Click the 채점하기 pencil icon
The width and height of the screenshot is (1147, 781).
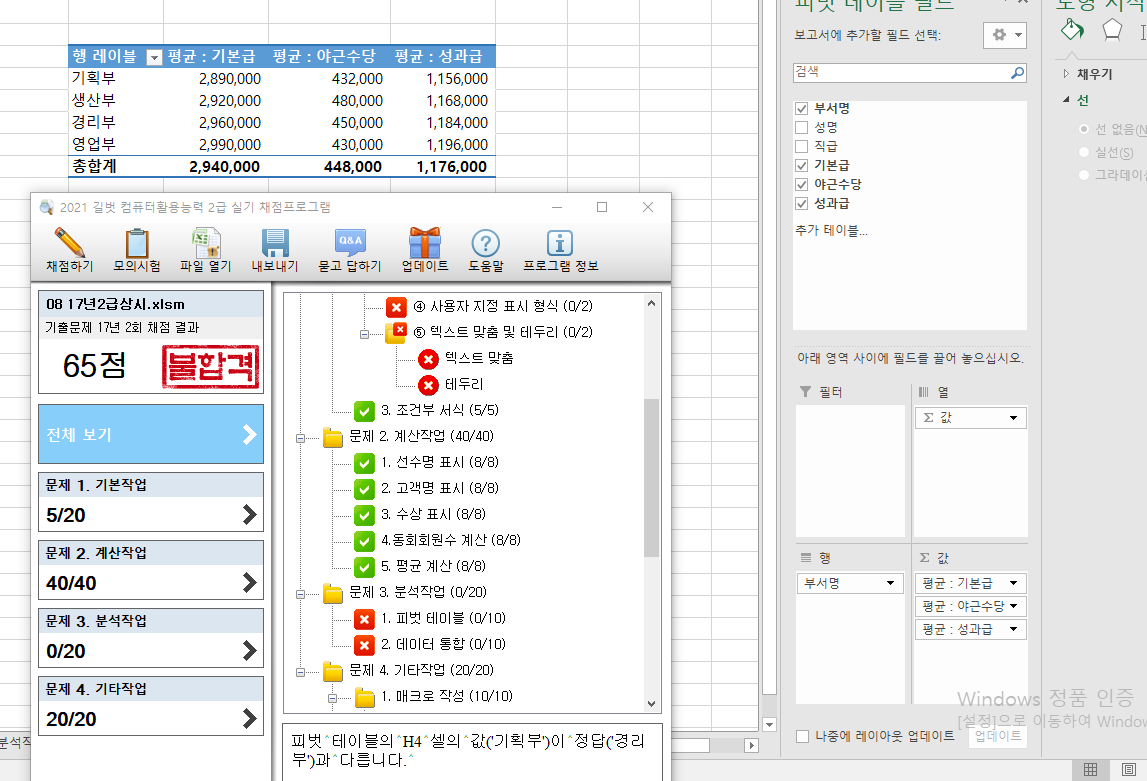tap(69, 243)
